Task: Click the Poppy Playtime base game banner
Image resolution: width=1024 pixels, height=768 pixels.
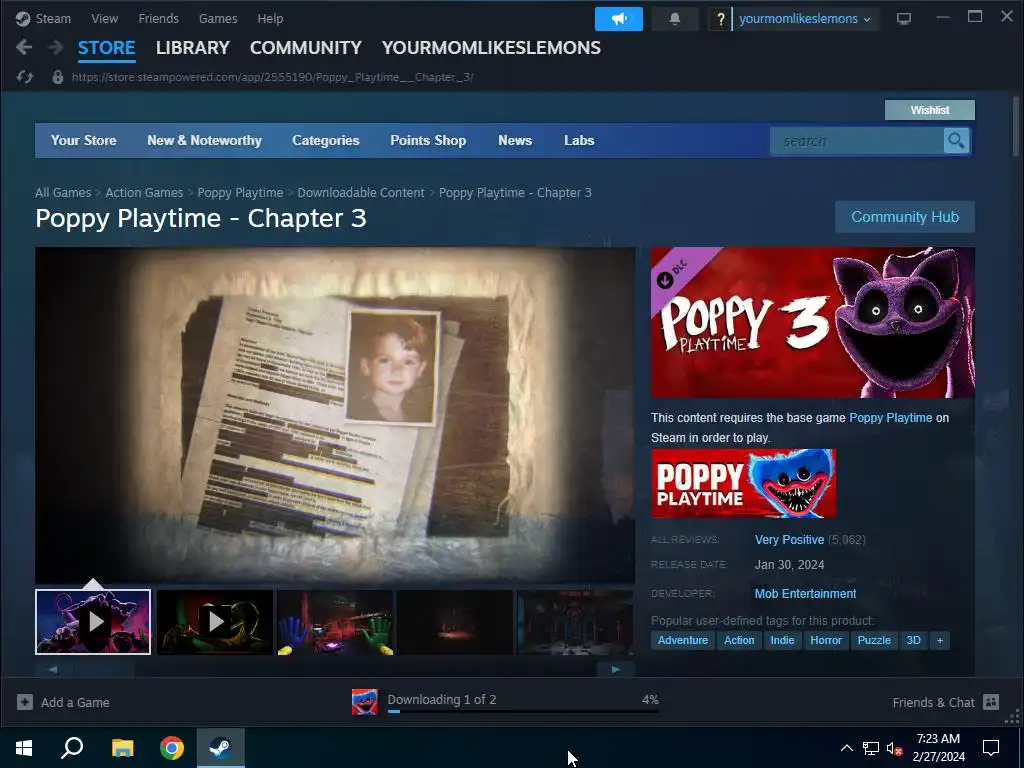Action: (x=743, y=483)
